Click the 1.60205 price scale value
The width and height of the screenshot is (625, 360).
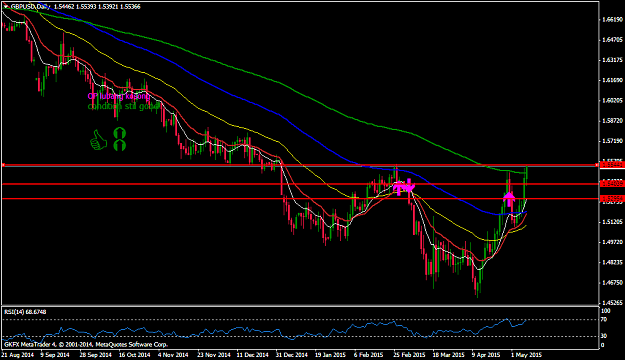click(612, 100)
